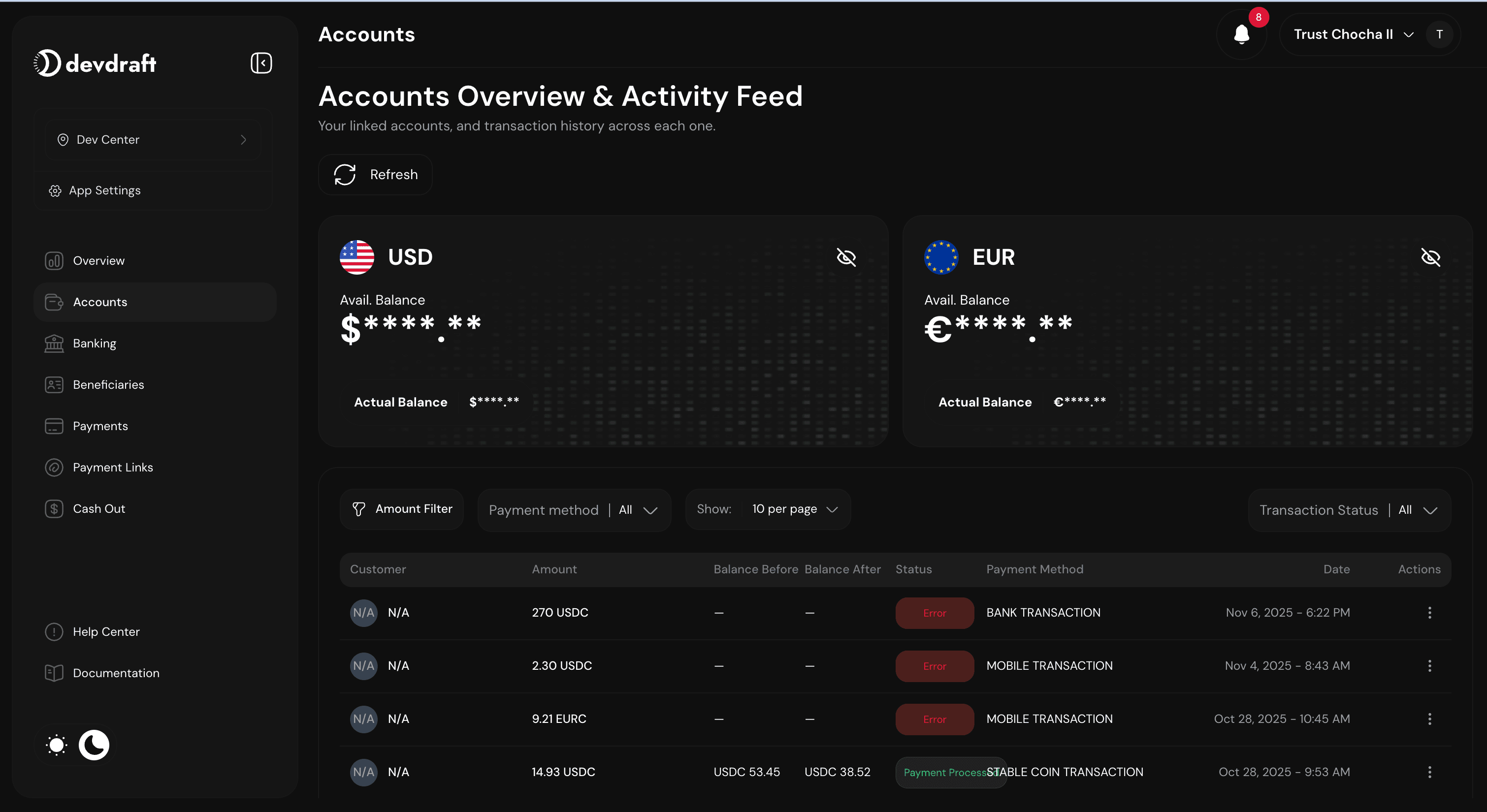Image resolution: width=1487 pixels, height=812 pixels.
Task: Open the Amount Filter
Action: [x=401, y=508]
